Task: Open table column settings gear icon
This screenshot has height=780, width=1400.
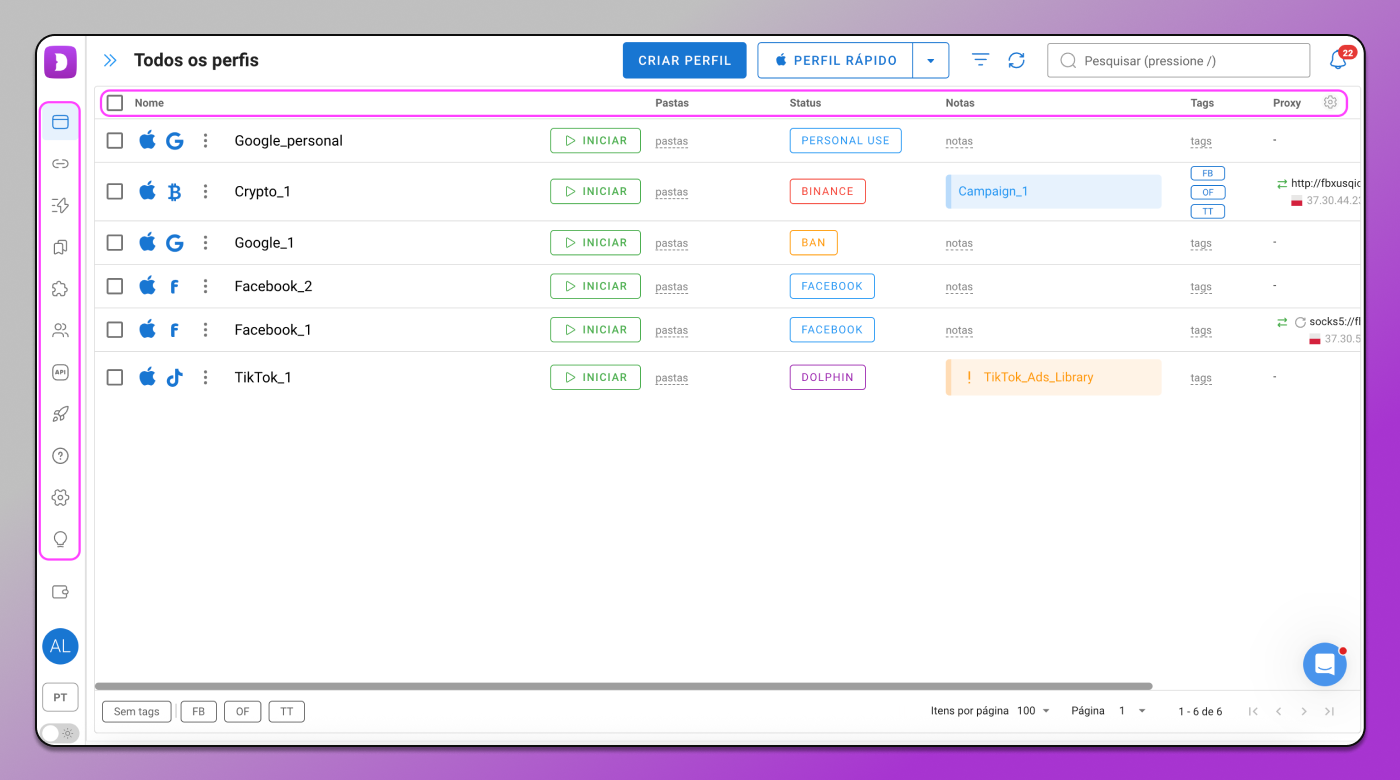Action: pos(1330,102)
